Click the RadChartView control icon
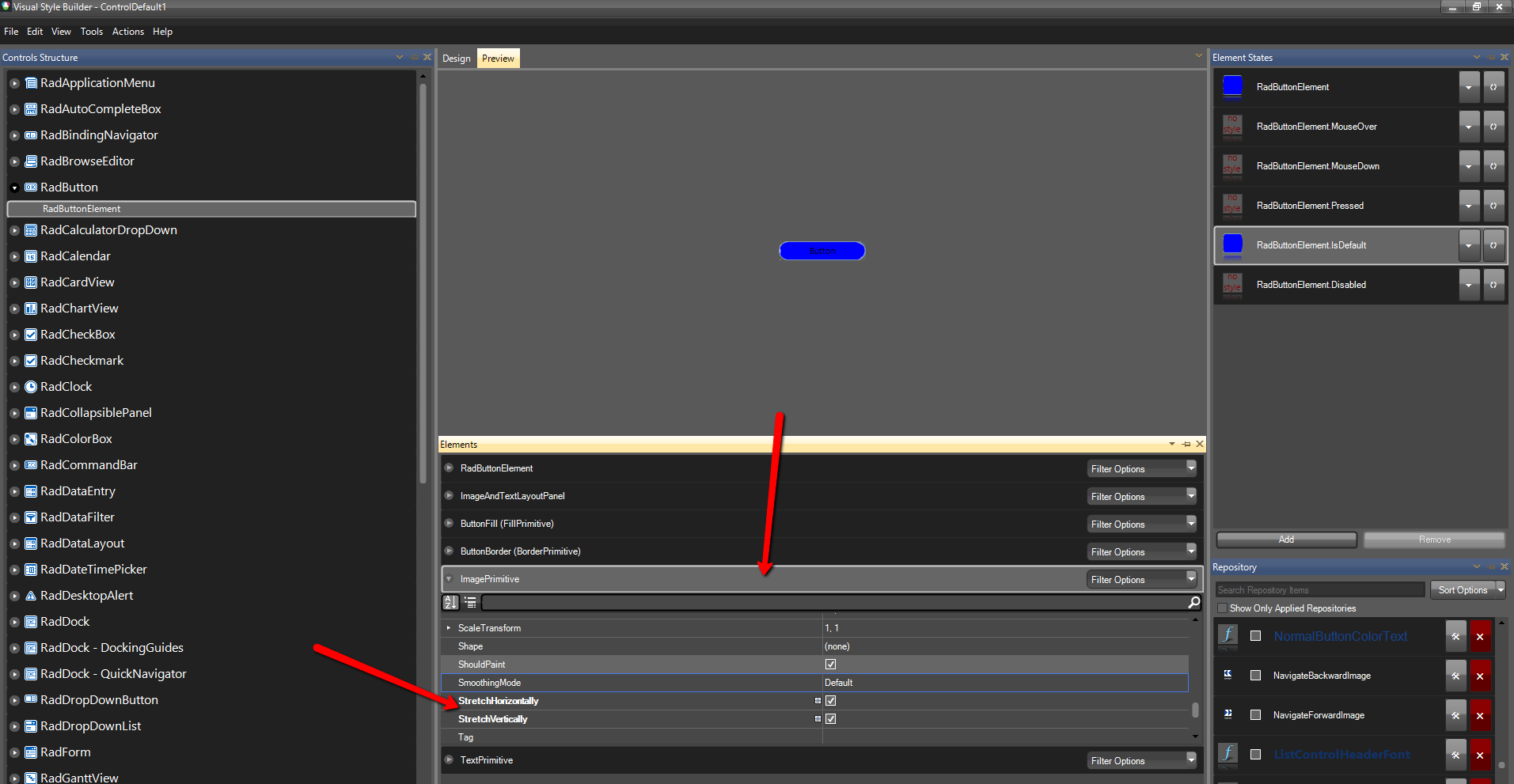1514x784 pixels. 31,309
